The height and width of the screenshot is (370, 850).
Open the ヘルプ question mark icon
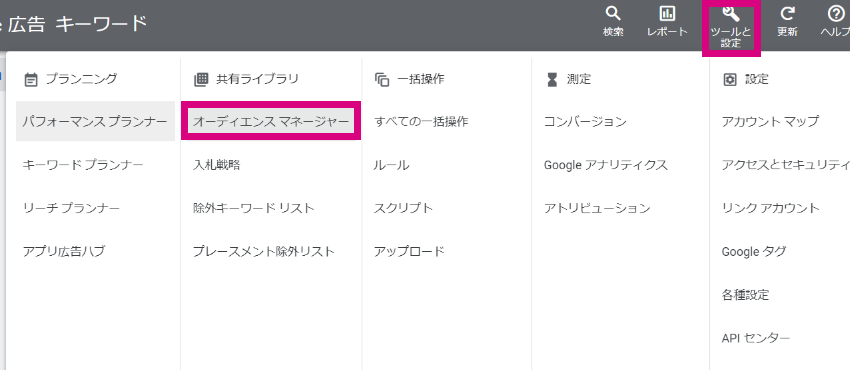click(x=835, y=14)
